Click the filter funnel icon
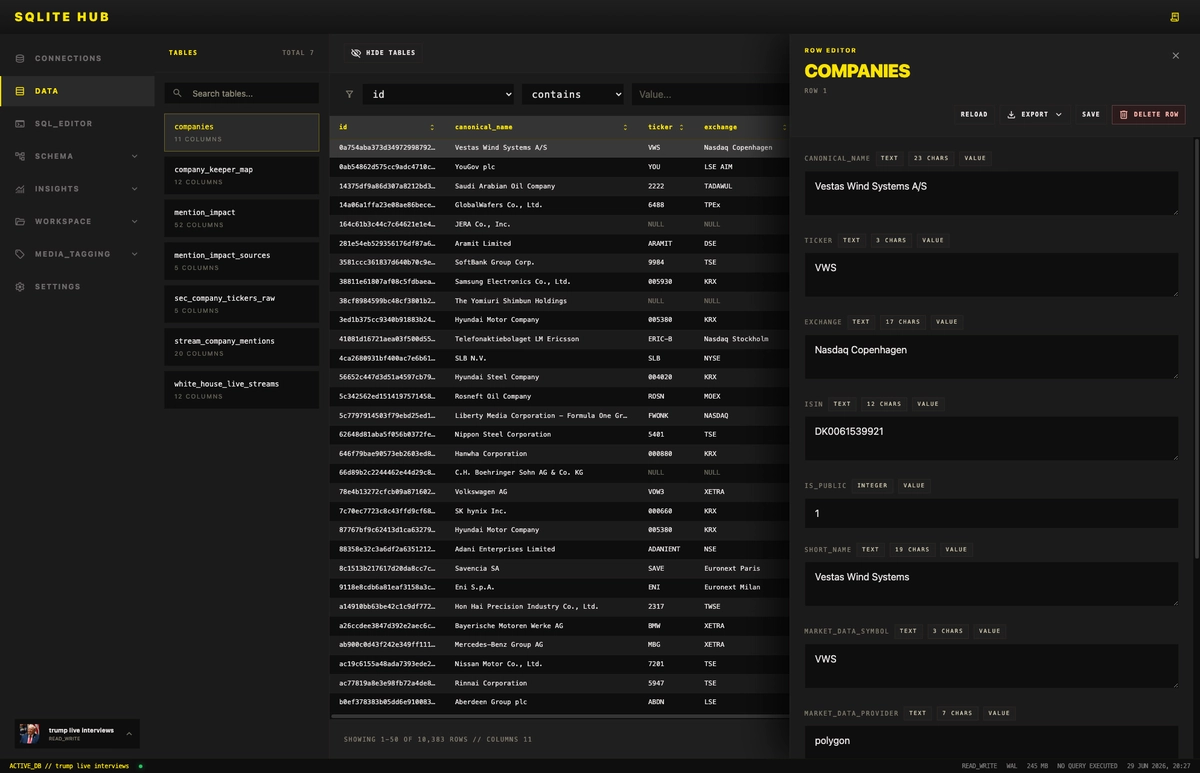The width and height of the screenshot is (1200, 773). (349, 94)
